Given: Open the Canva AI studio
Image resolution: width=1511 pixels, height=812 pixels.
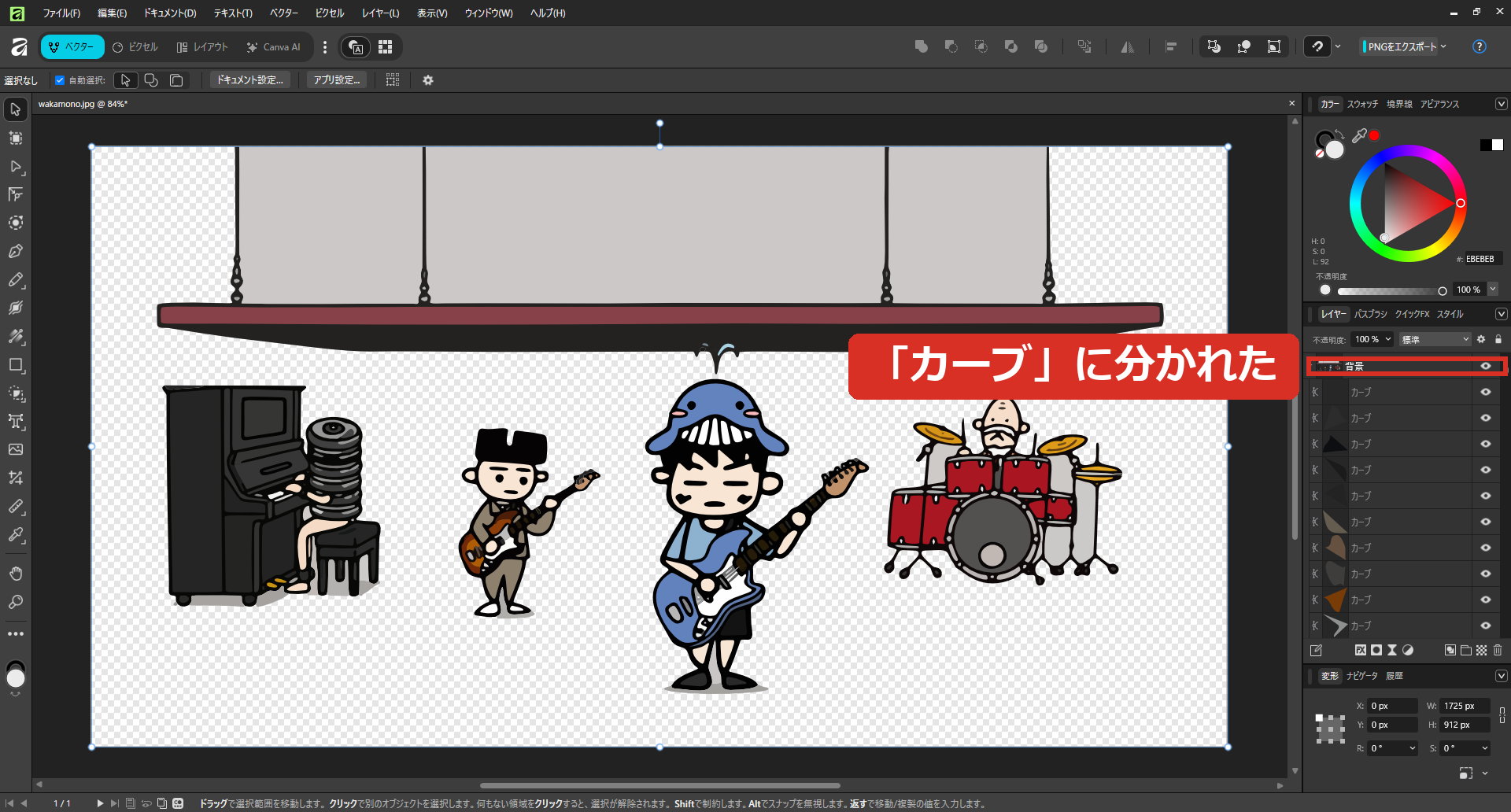Looking at the screenshot, I should point(273,47).
